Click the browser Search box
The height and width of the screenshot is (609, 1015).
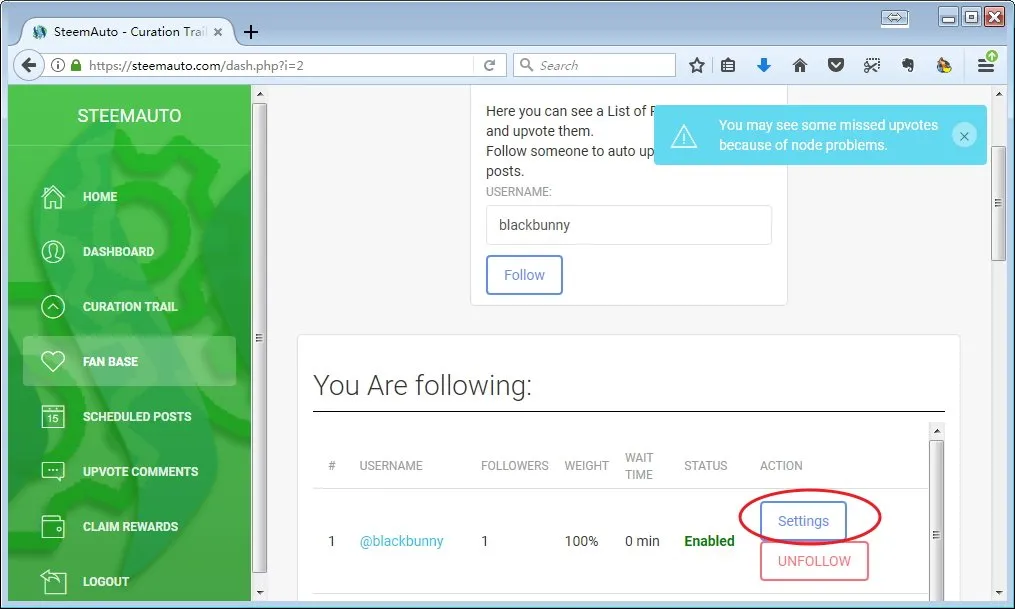(x=594, y=65)
